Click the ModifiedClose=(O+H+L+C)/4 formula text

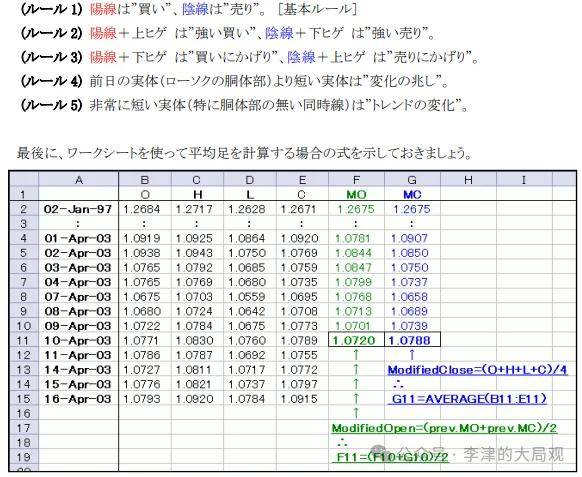click(478, 370)
